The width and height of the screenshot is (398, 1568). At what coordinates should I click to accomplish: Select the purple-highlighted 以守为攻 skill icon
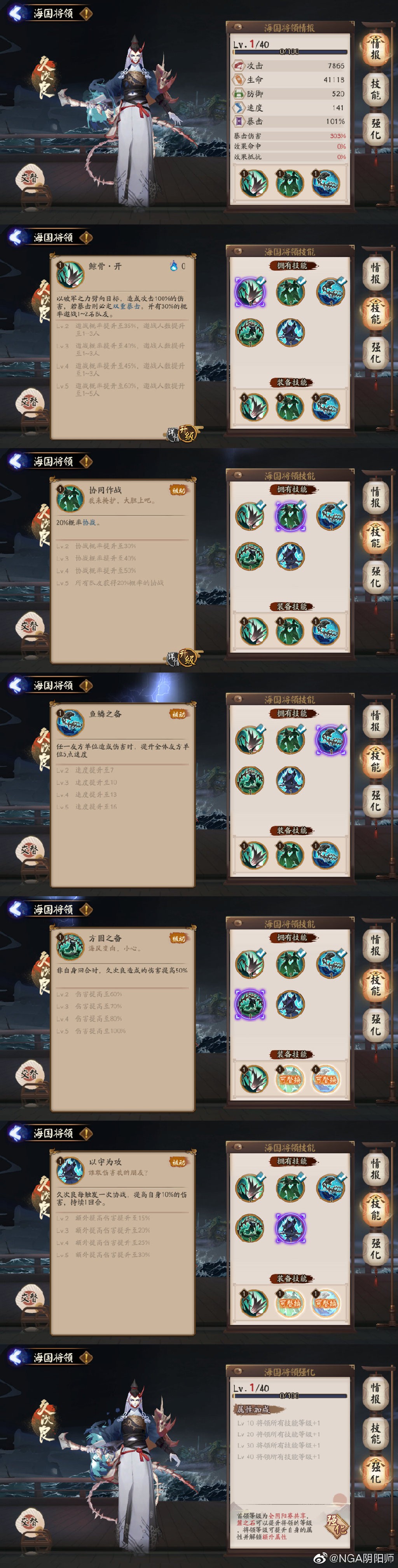pos(290,1228)
